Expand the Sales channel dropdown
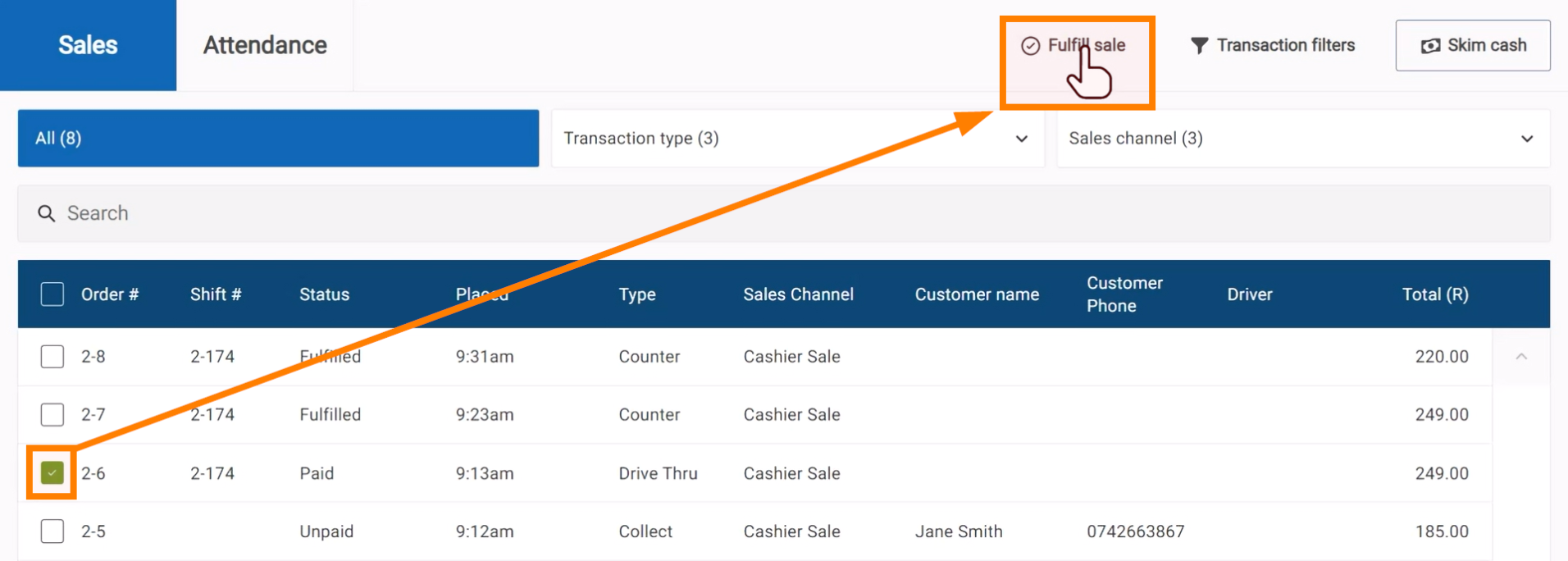 pyautogui.click(x=1302, y=139)
